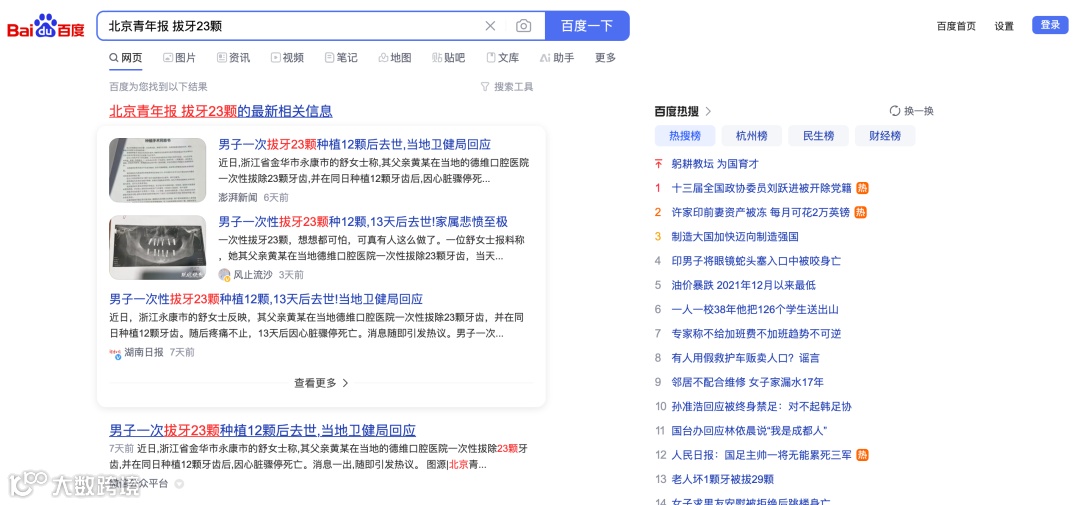1080x505 pixels.
Task: Open 百度首页 link
Action: pos(956,26)
